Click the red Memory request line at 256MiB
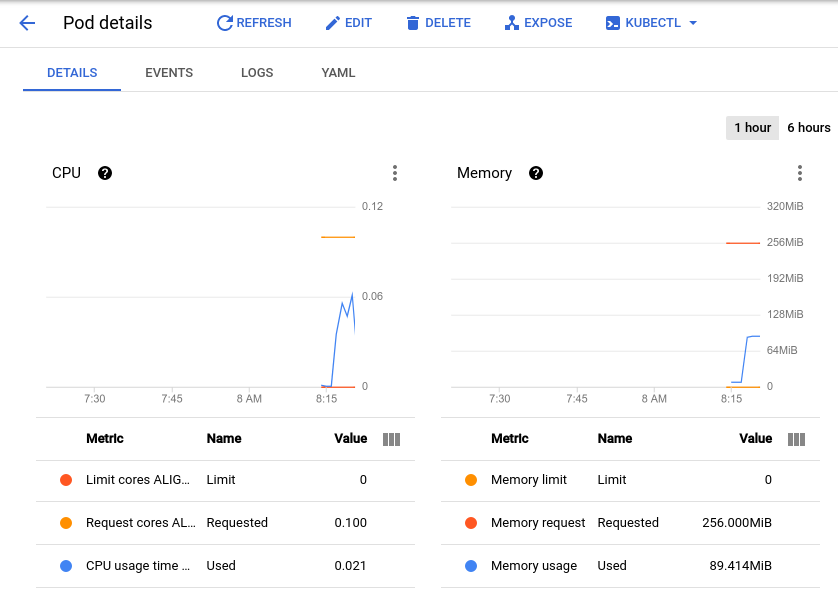The width and height of the screenshot is (838, 602). tap(743, 243)
